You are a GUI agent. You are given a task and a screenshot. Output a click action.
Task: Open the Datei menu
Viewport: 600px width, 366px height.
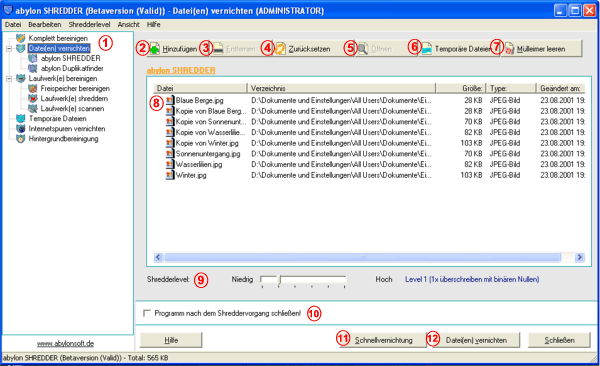coord(13,25)
